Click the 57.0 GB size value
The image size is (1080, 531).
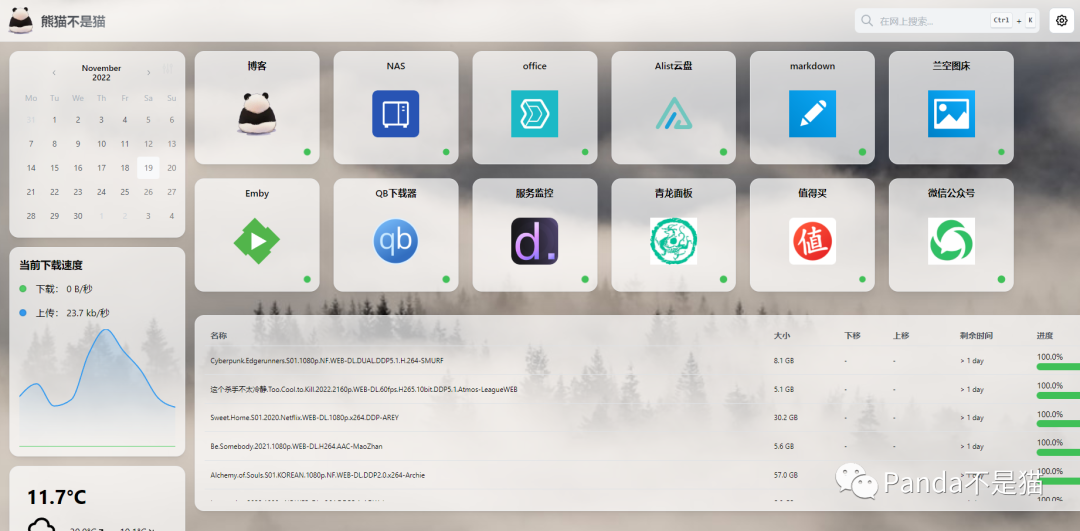(786, 475)
